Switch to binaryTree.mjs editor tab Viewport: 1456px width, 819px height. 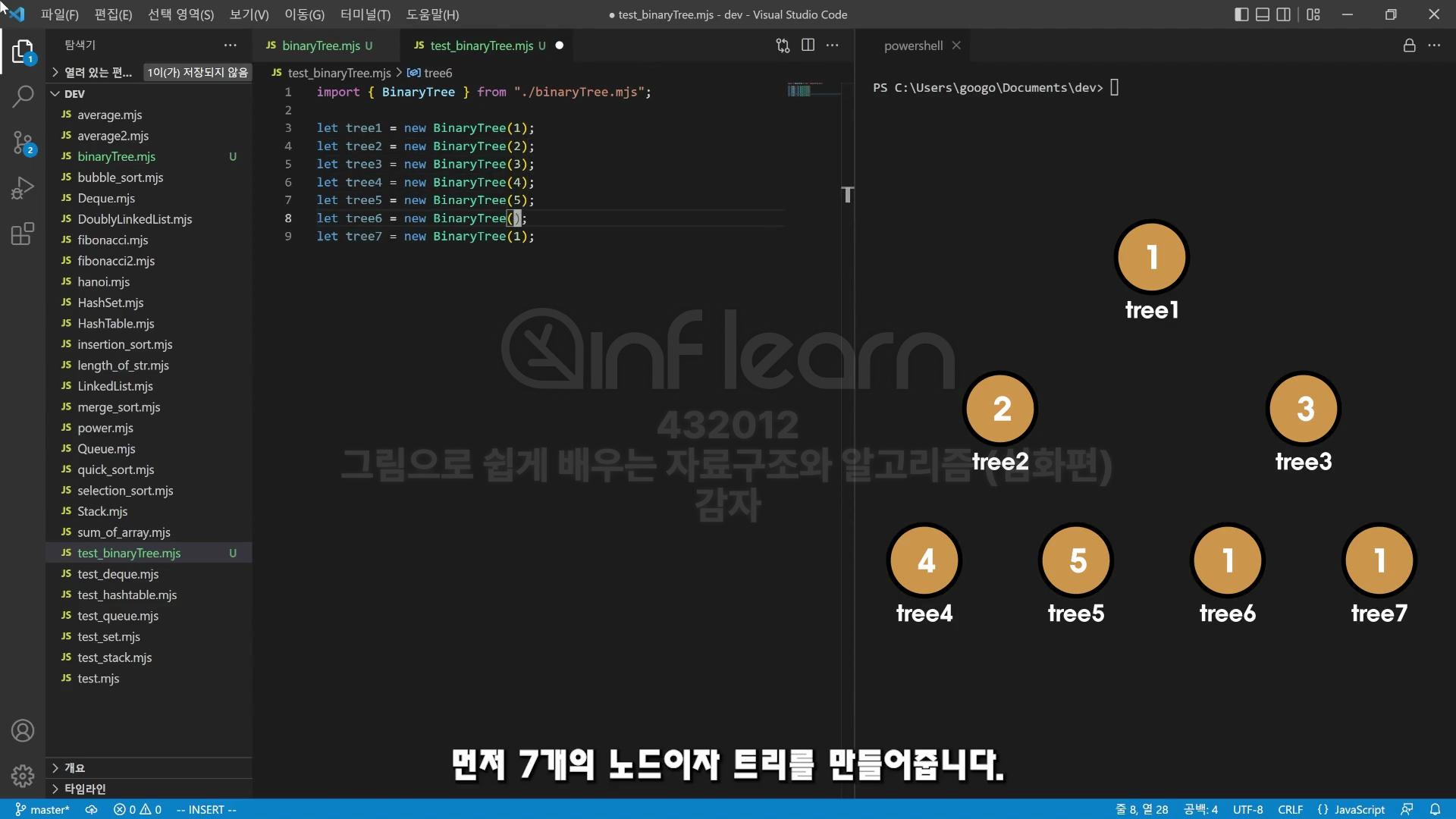320,45
